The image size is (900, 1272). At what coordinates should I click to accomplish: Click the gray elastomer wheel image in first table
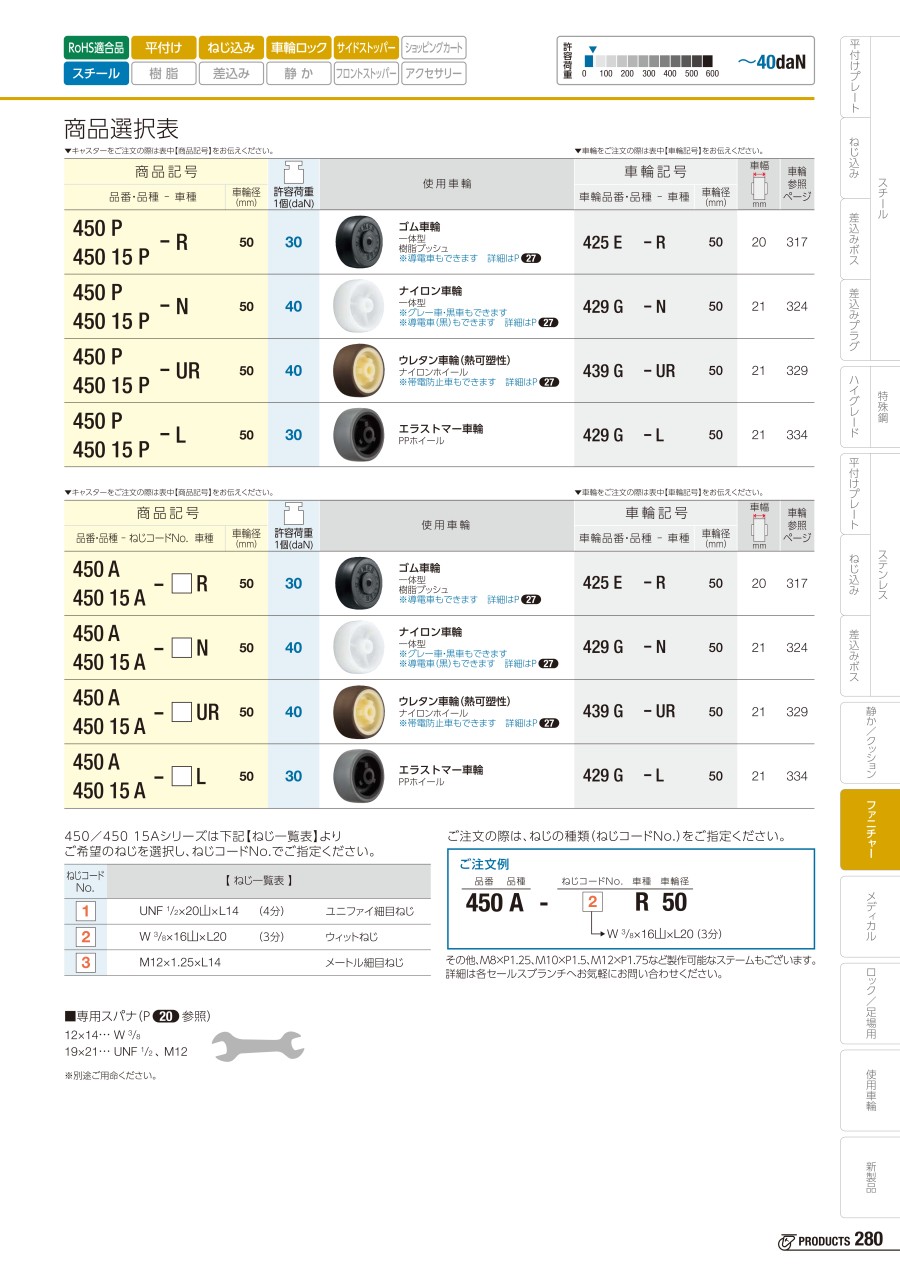(356, 435)
